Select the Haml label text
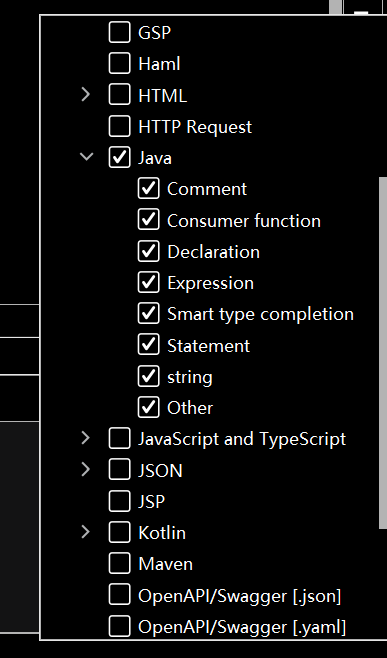Image resolution: width=387 pixels, height=658 pixels. (x=160, y=64)
